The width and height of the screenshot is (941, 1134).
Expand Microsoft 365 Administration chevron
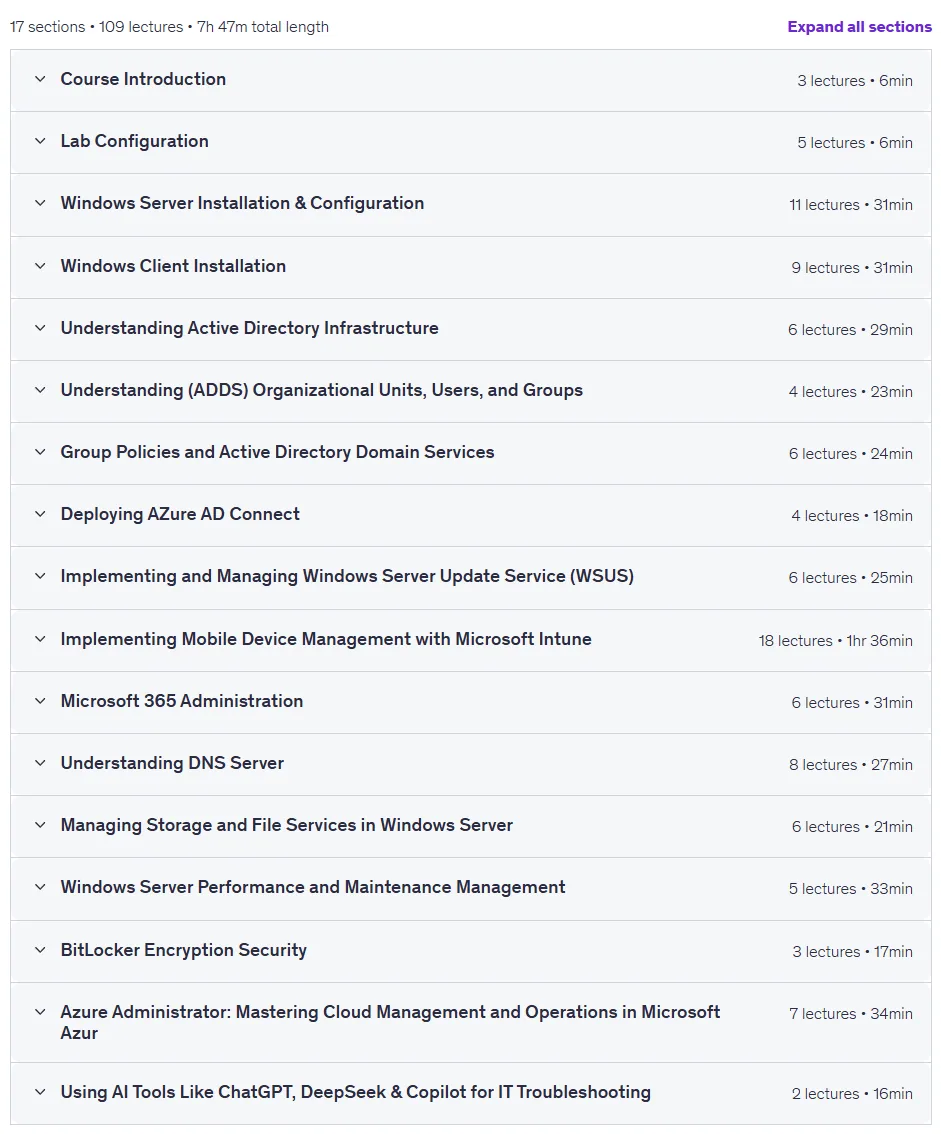(x=41, y=702)
